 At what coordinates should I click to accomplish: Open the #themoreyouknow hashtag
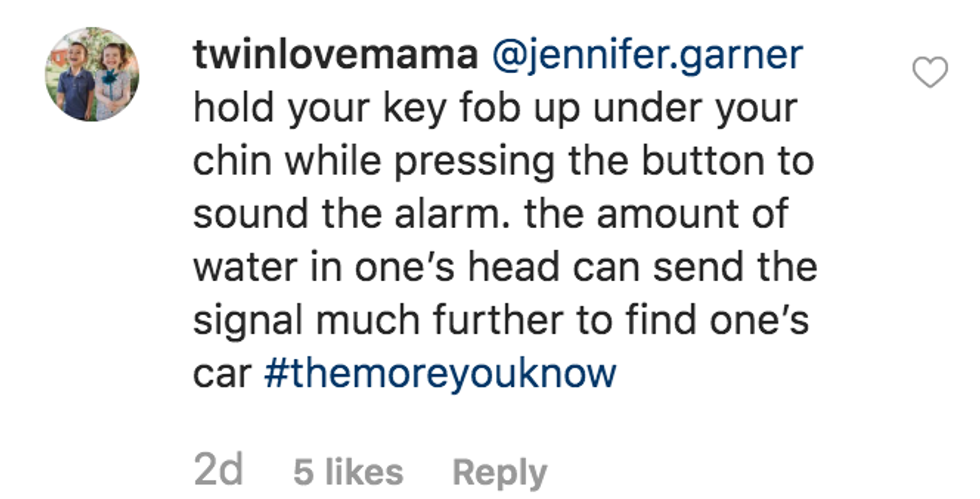pos(440,374)
